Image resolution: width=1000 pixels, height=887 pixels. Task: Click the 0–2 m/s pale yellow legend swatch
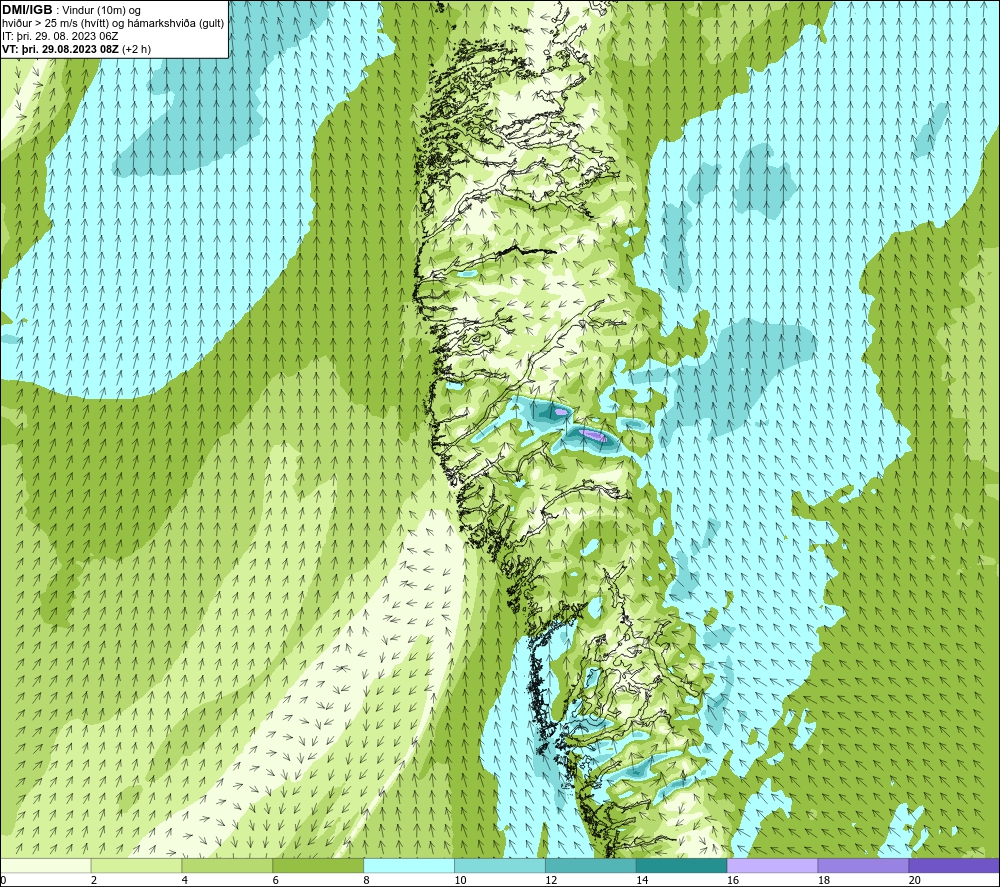[45, 865]
